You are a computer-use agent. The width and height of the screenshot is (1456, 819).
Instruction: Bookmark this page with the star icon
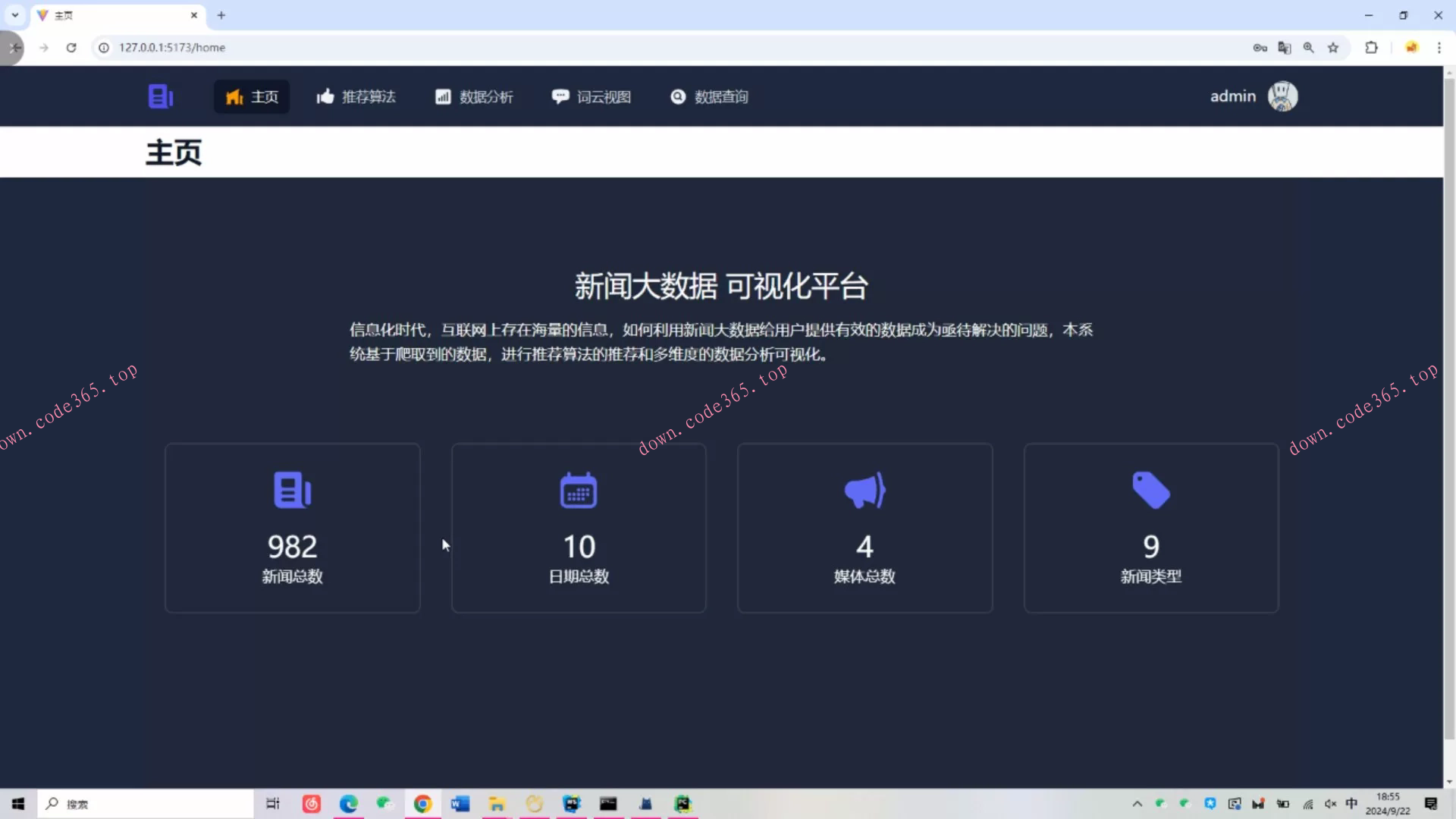pos(1334,47)
